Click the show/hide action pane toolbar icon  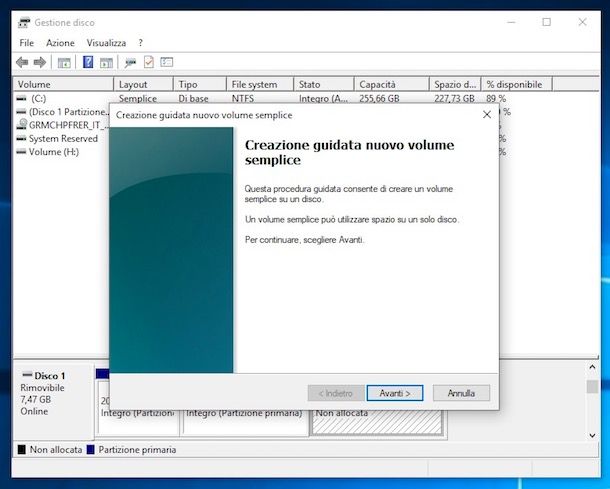pos(106,62)
